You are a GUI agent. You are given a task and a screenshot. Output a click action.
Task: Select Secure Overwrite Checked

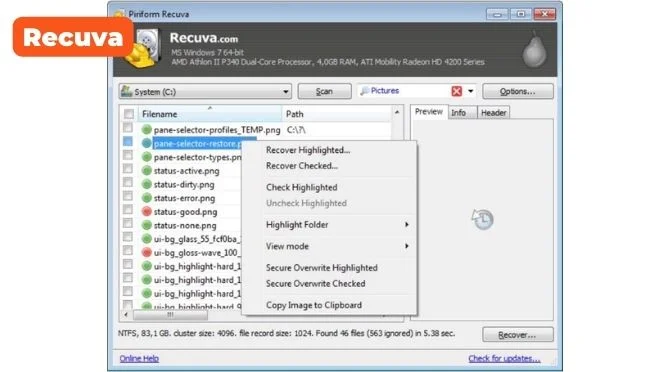tap(315, 284)
